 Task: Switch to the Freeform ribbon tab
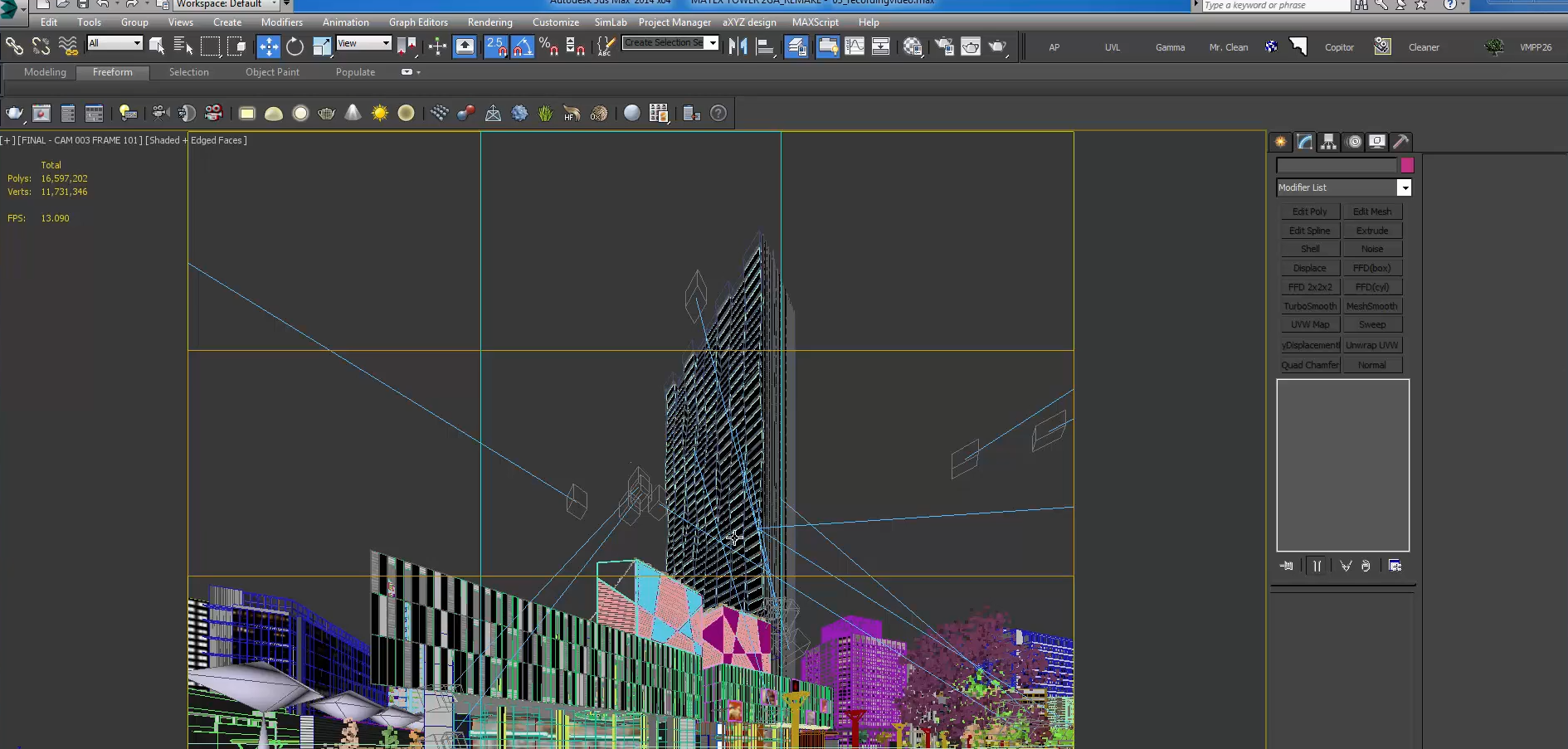click(113, 72)
